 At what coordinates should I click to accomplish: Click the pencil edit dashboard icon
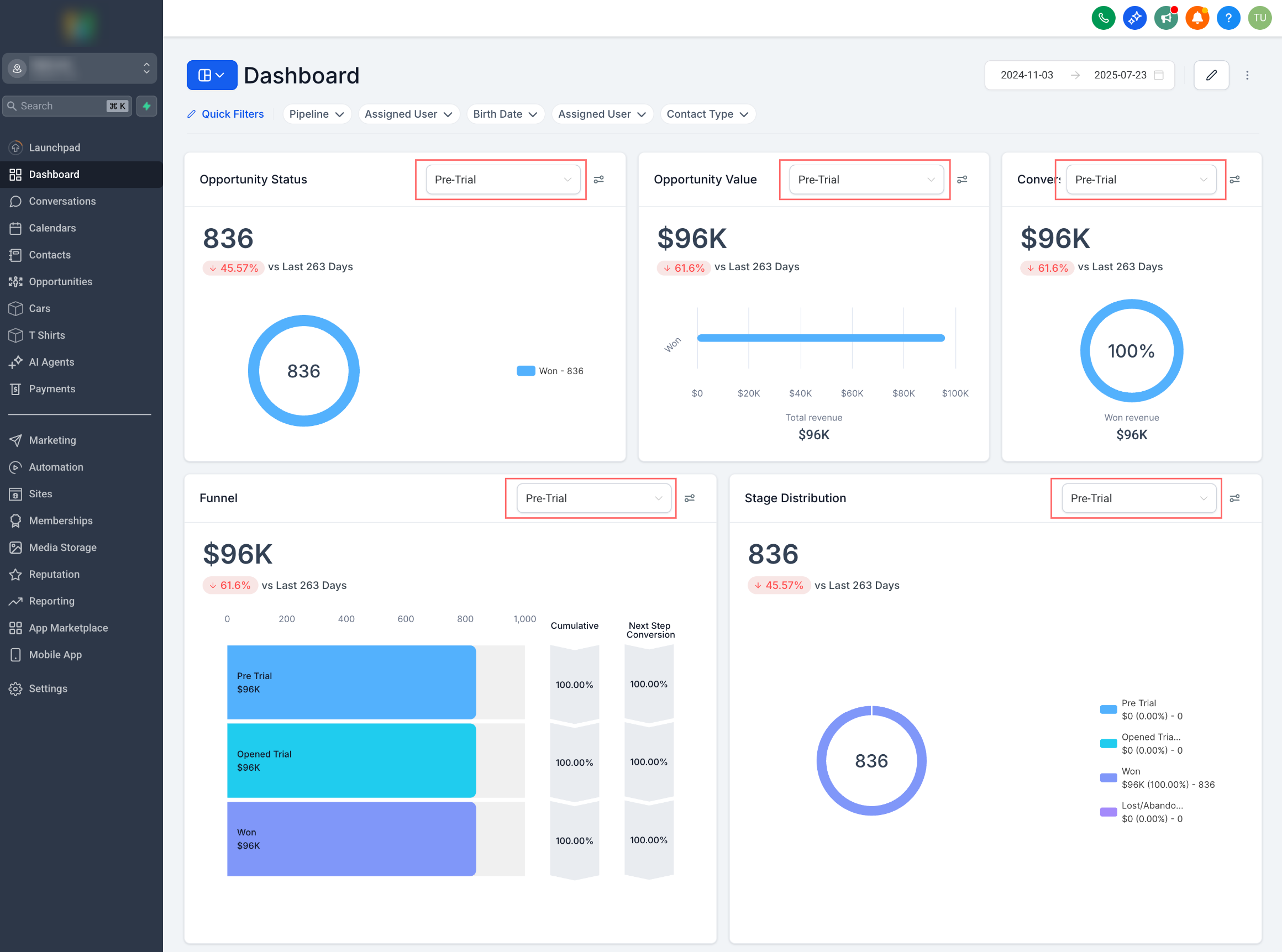pos(1211,75)
